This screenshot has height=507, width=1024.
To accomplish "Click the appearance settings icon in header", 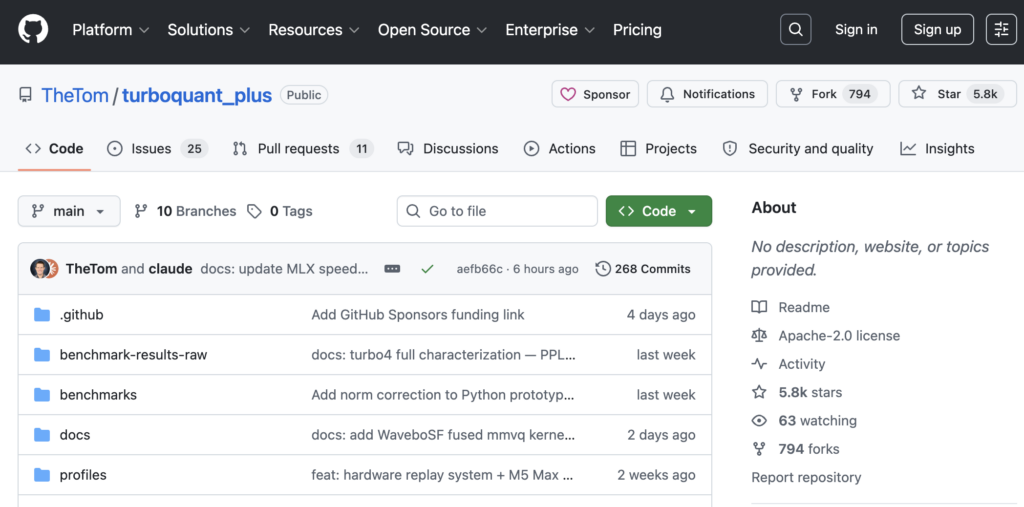I will [x=1001, y=30].
